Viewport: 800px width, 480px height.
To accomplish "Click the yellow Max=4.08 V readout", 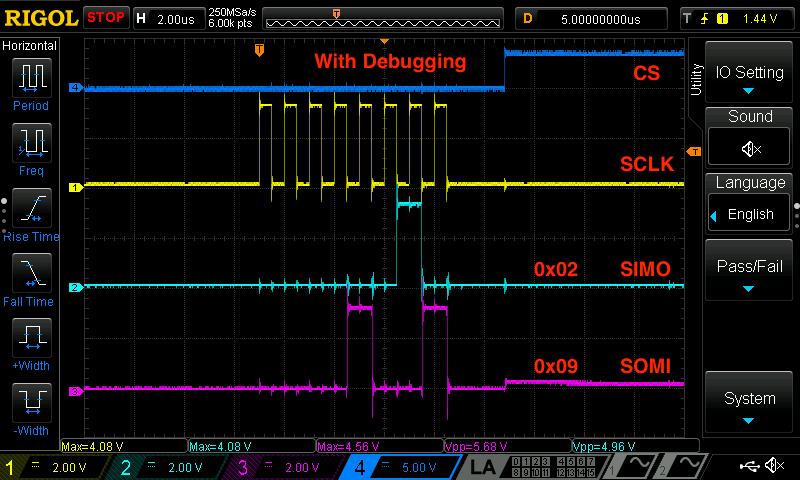I will [92, 447].
